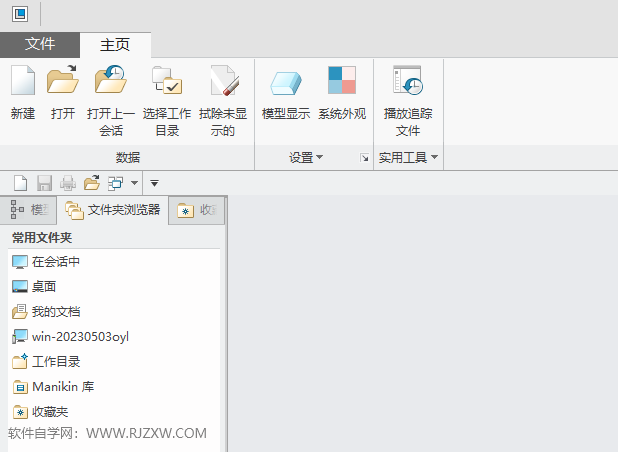Open 我的文档 folder entry
This screenshot has height=452, width=618.
[x=46, y=312]
